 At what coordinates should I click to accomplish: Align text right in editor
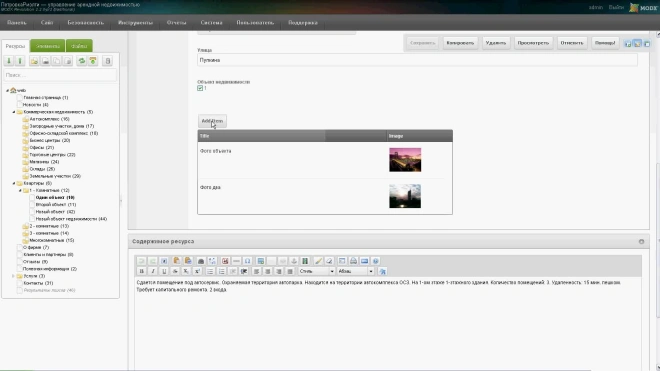(279, 271)
